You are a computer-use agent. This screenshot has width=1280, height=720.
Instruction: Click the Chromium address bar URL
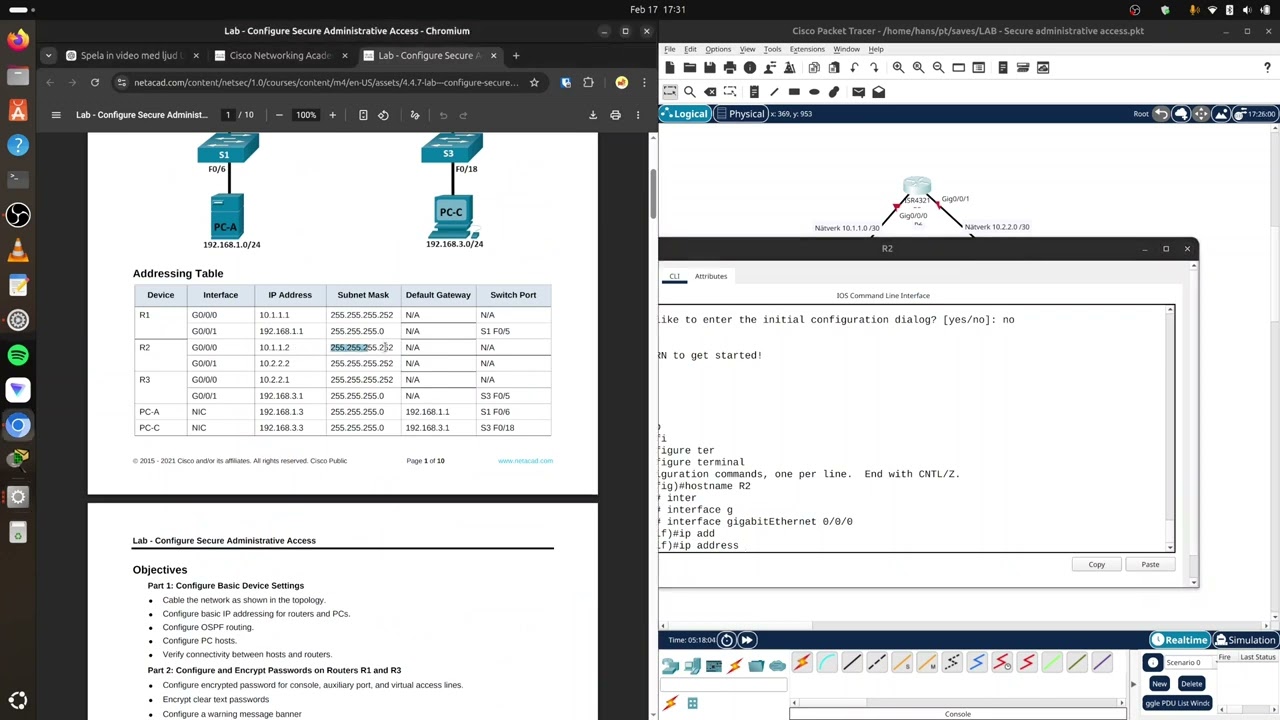(326, 83)
